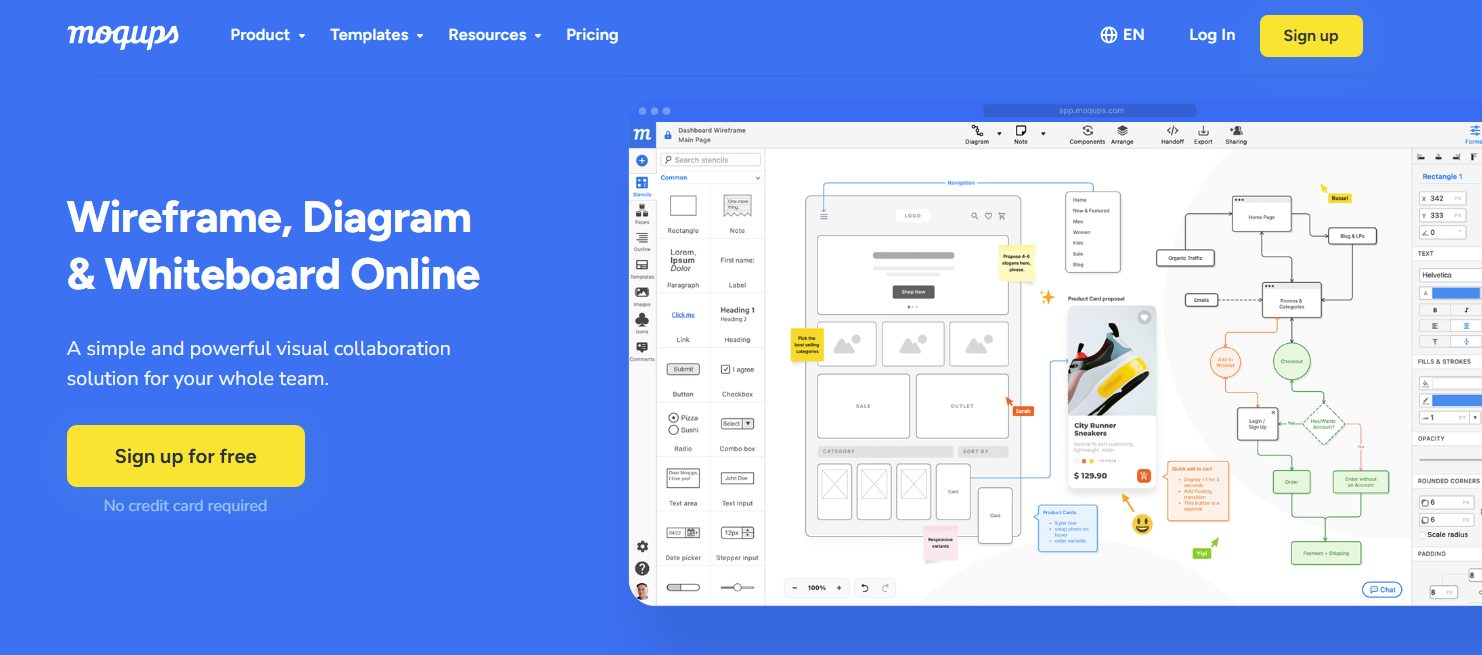The width and height of the screenshot is (1482, 655).
Task: Click the Bold text formatting button
Action: coord(1435,310)
